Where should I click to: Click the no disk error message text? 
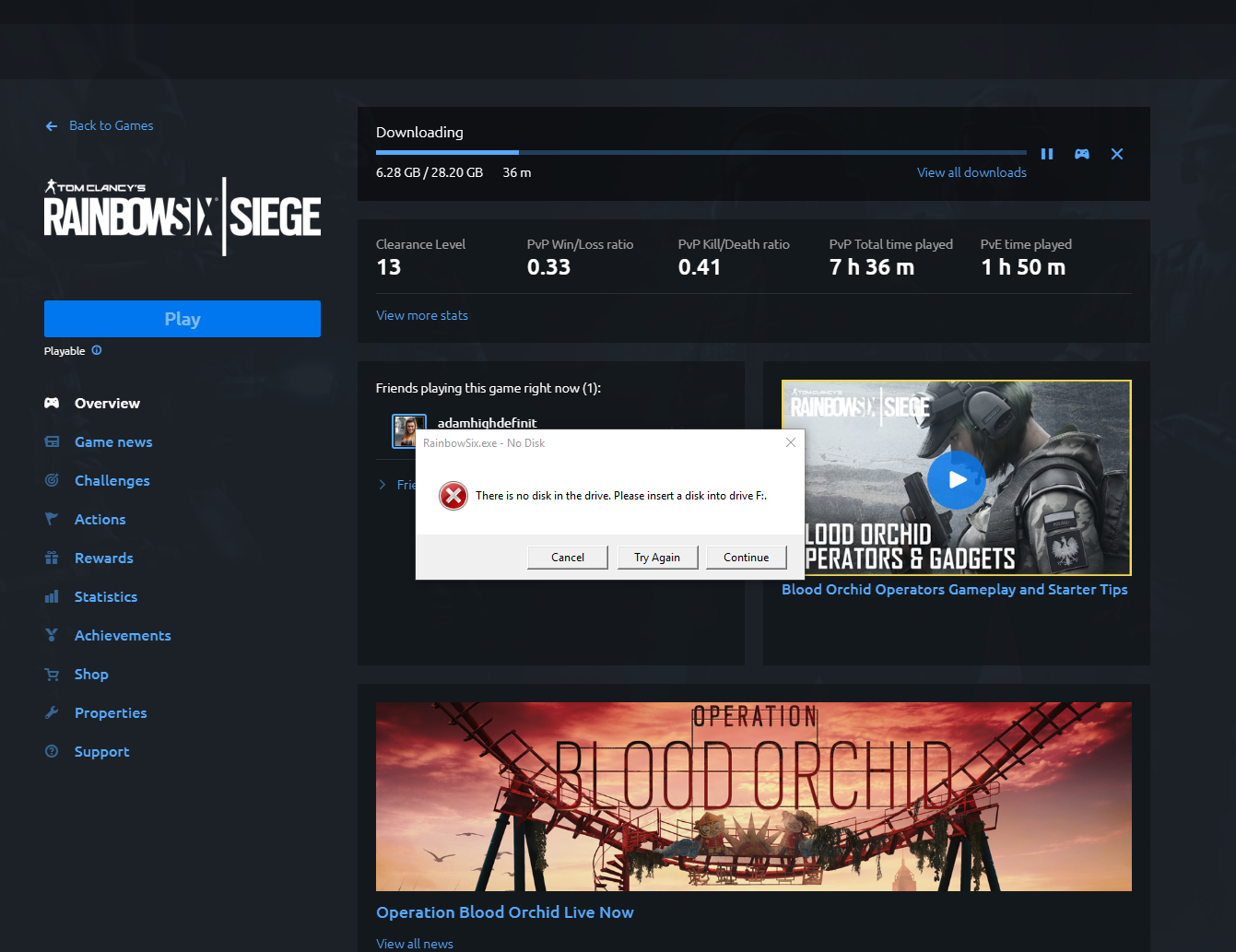pos(621,496)
